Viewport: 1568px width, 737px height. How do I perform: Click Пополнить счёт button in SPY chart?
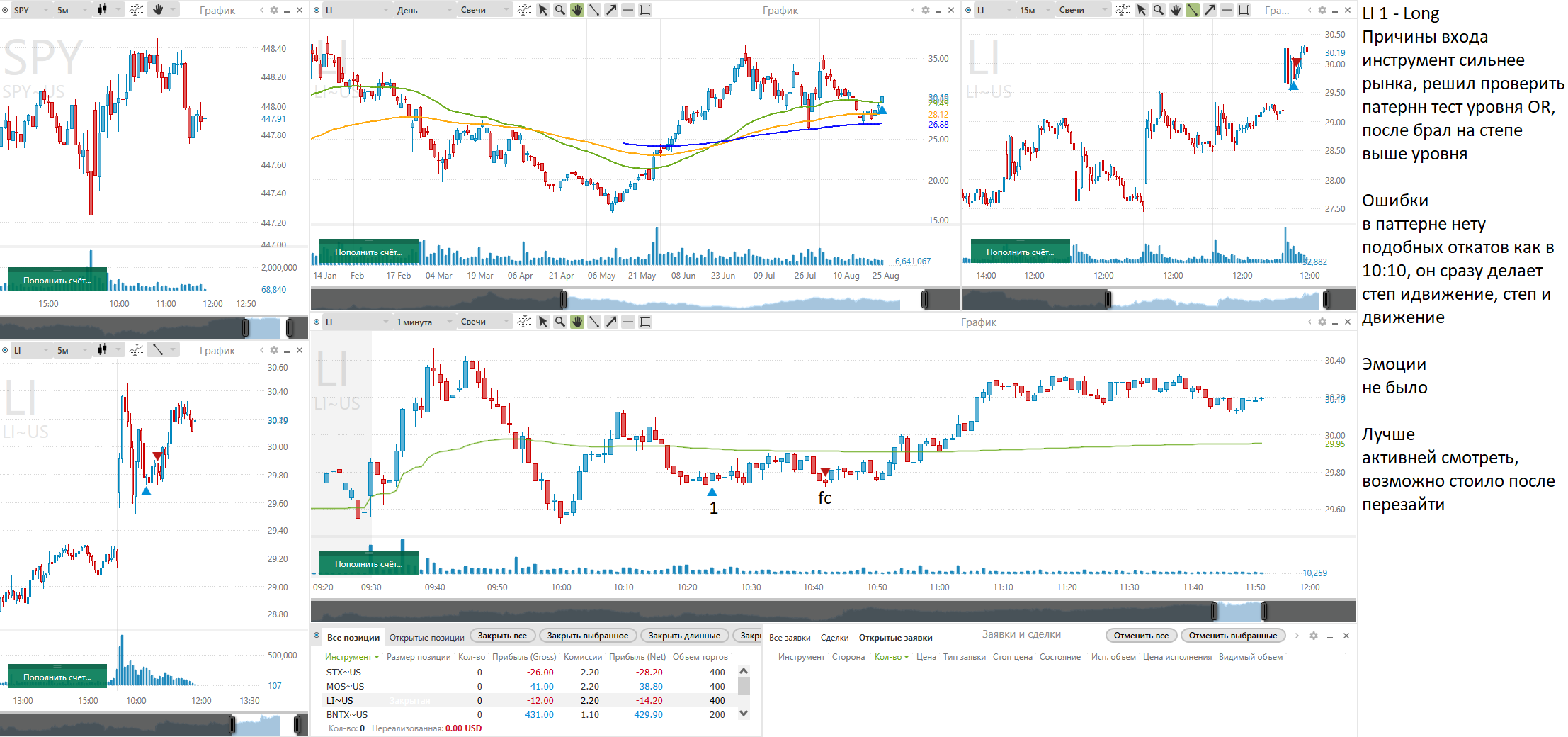click(x=57, y=280)
